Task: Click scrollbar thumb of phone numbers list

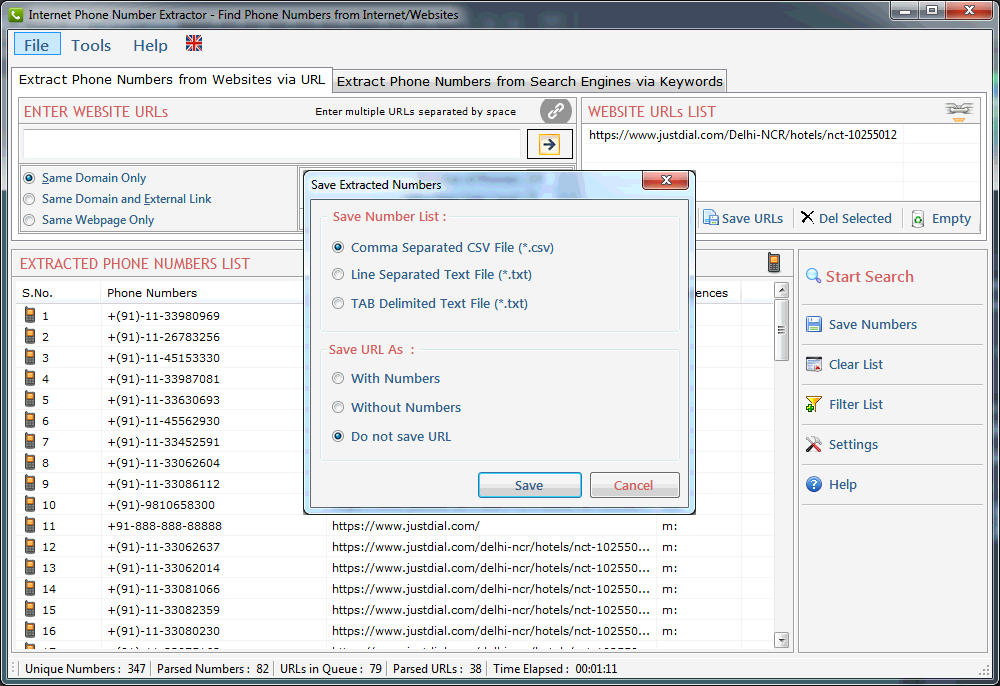Action: click(781, 330)
